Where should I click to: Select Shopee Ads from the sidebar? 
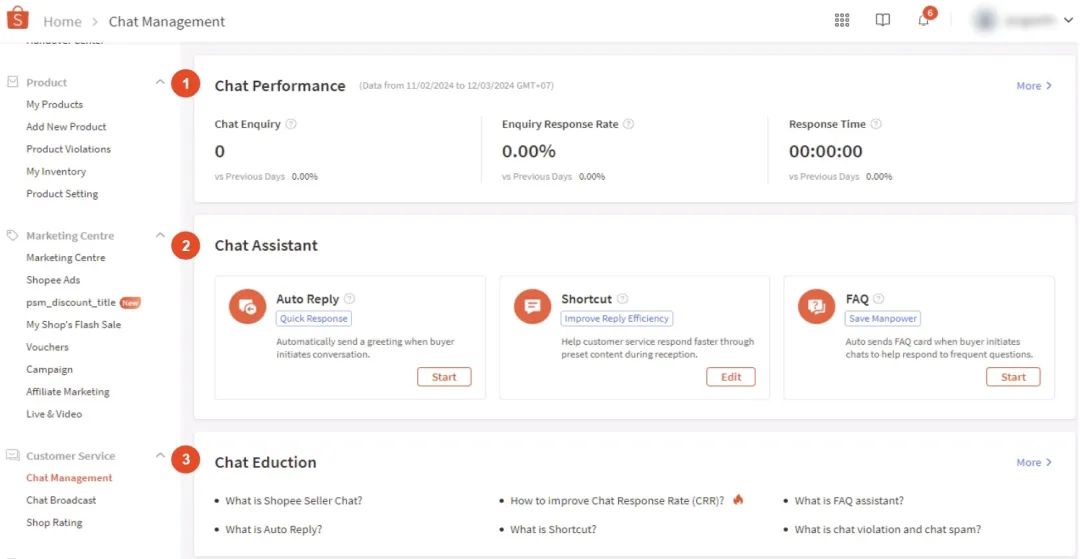pos(53,280)
